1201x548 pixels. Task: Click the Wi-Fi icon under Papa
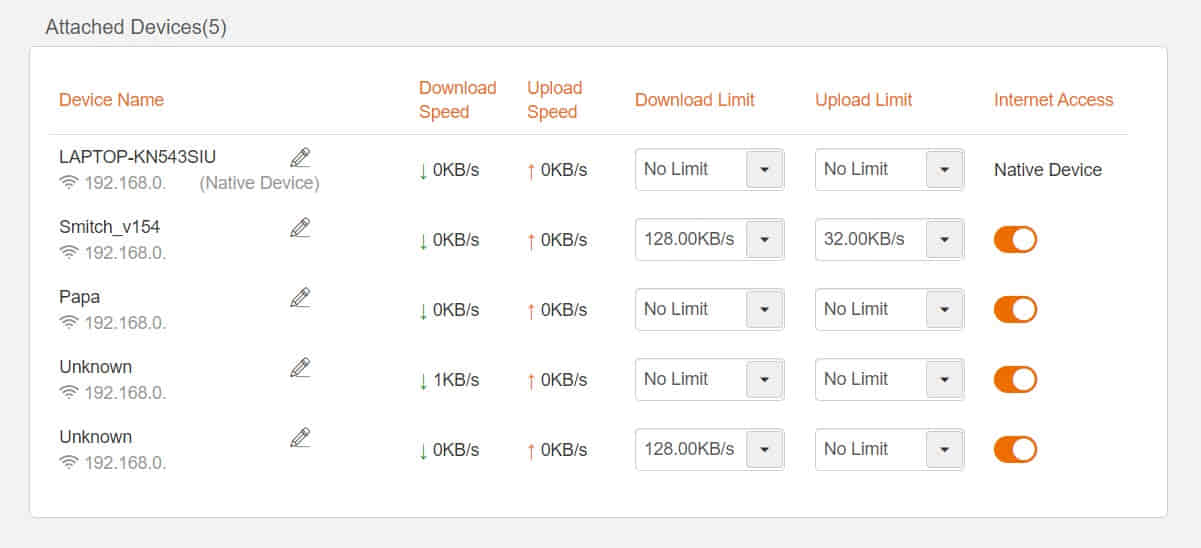[69, 322]
